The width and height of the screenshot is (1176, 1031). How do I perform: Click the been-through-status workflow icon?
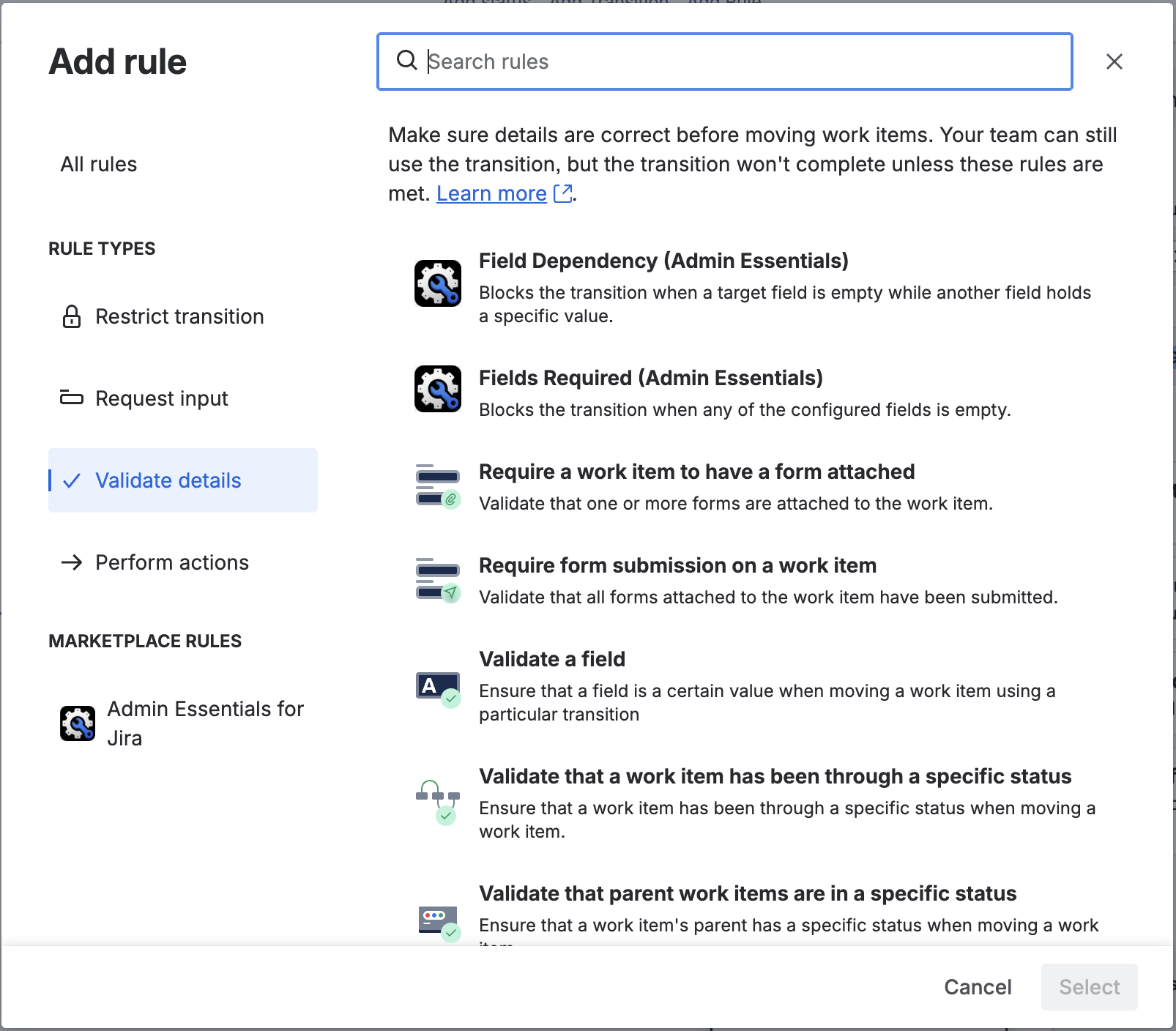click(x=438, y=803)
